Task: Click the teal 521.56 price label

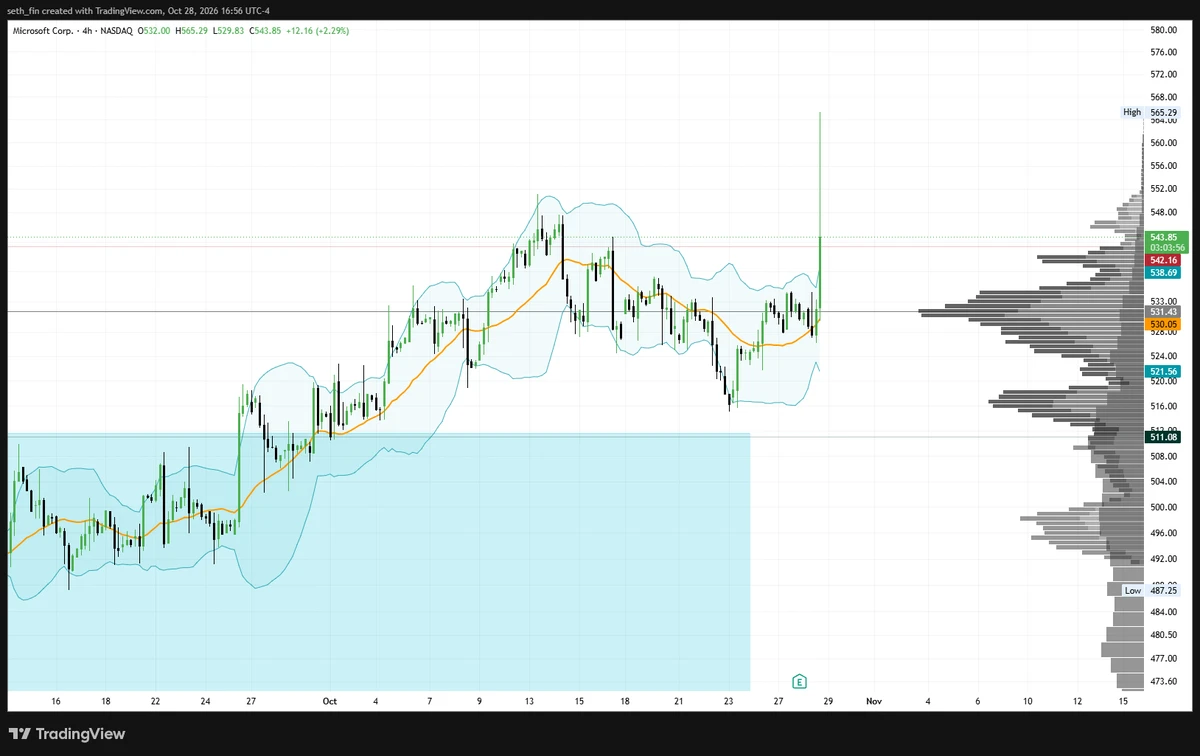Action: [x=1163, y=371]
